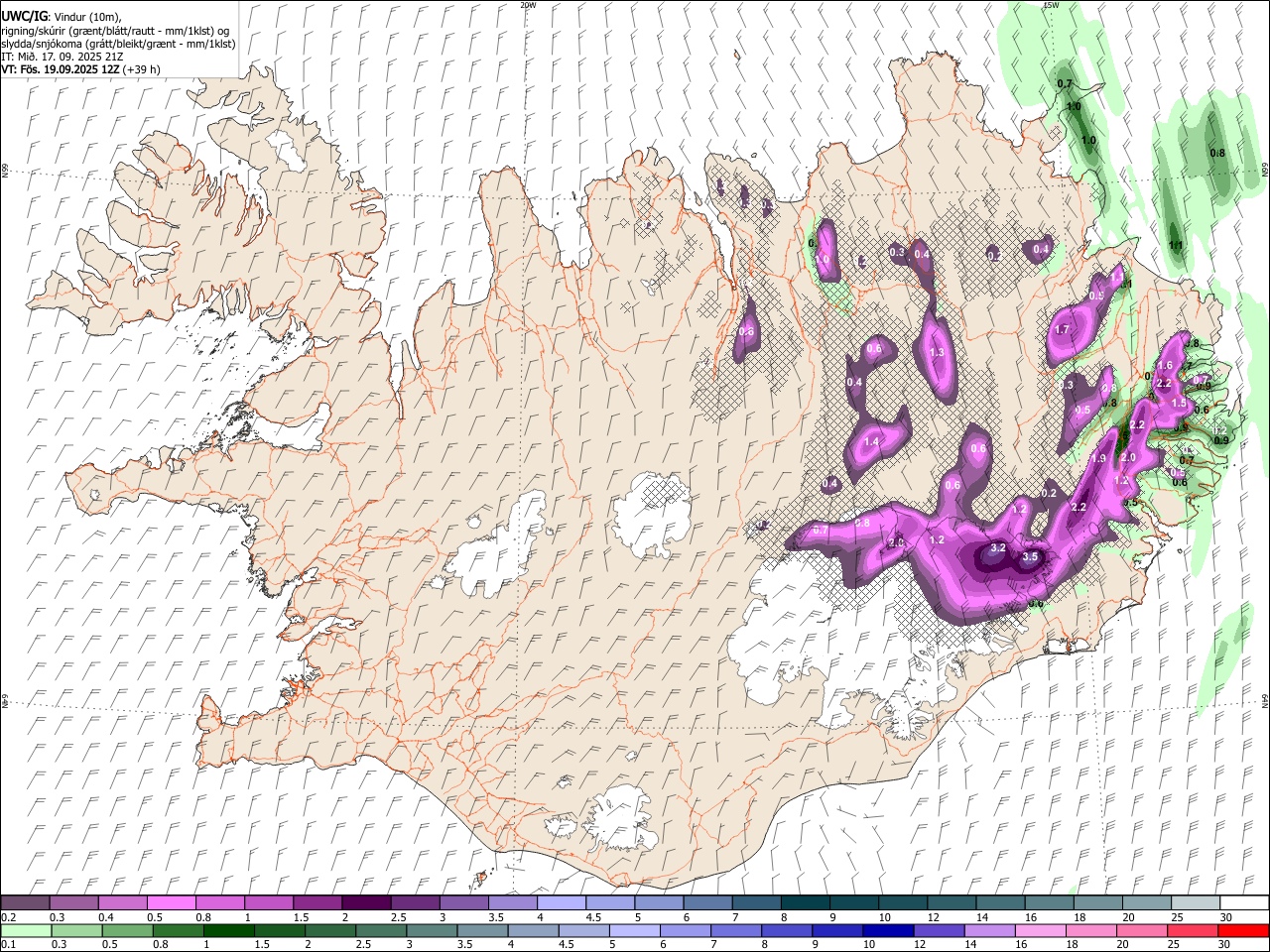Click the 'VT: Fös. 19.09.2025 12Z (+39 h)' line
1270x952 pixels.
coord(81,69)
